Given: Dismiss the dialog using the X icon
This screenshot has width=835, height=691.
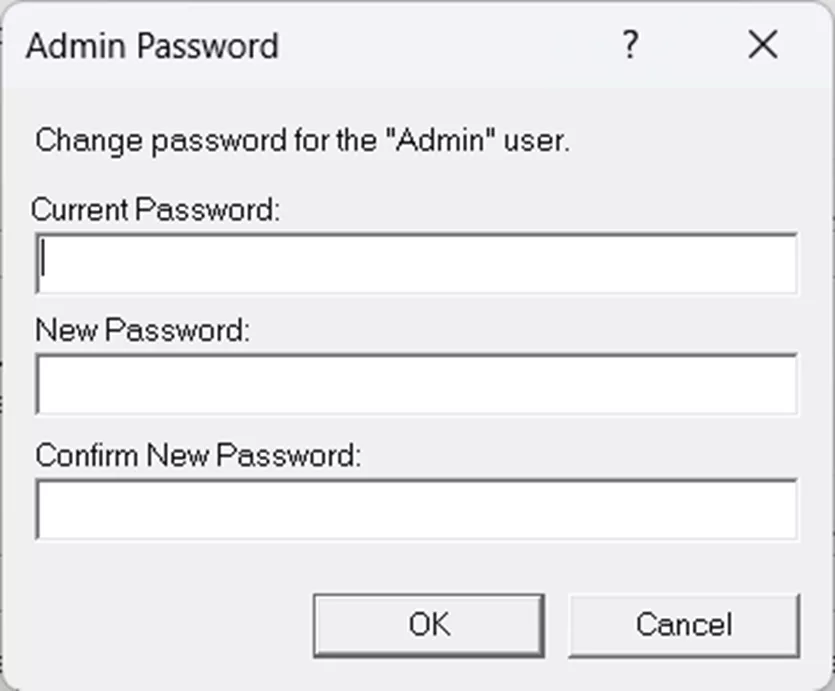Looking at the screenshot, I should pos(763,45).
